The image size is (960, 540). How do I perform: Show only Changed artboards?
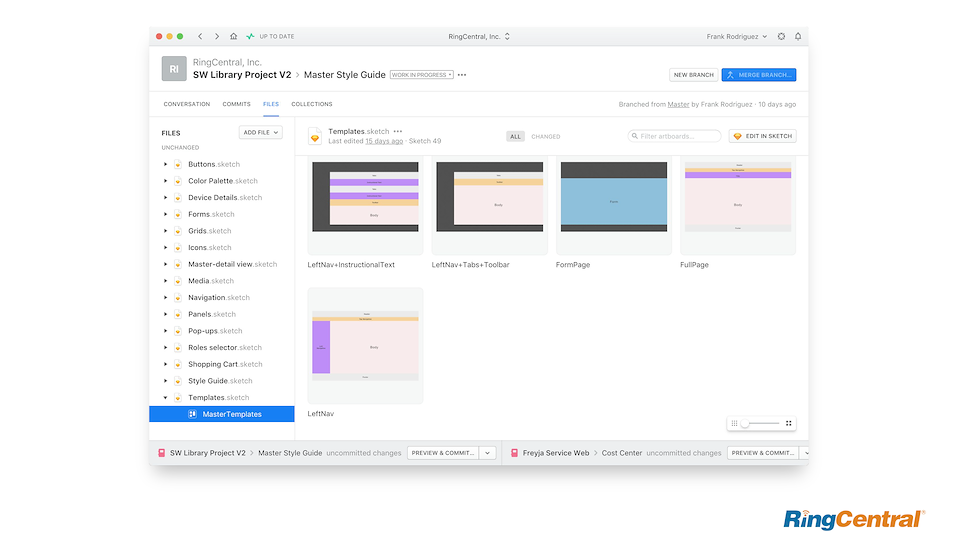tap(545, 136)
